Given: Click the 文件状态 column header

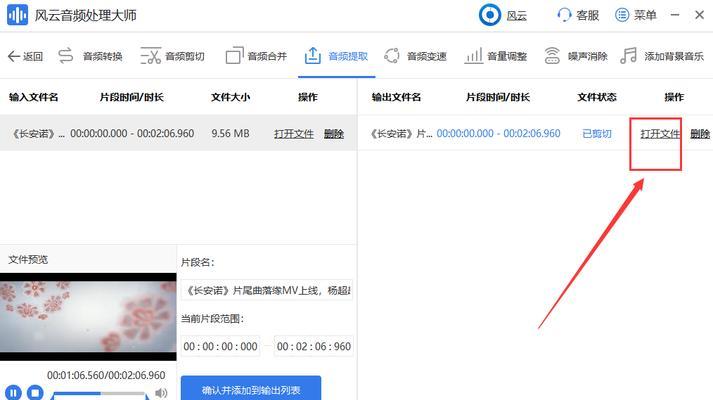Looking at the screenshot, I should coord(597,97).
